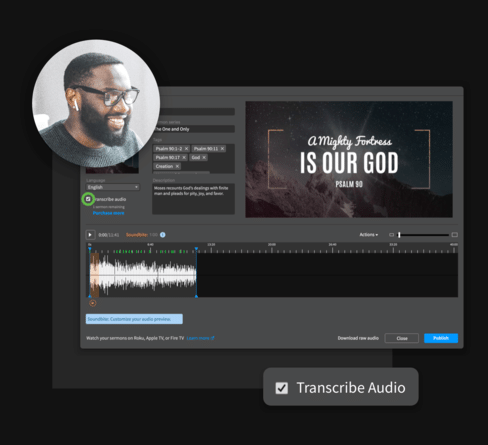This screenshot has height=445, width=488.
Task: Click the Soundbite info icon
Action: pyautogui.click(x=163, y=235)
